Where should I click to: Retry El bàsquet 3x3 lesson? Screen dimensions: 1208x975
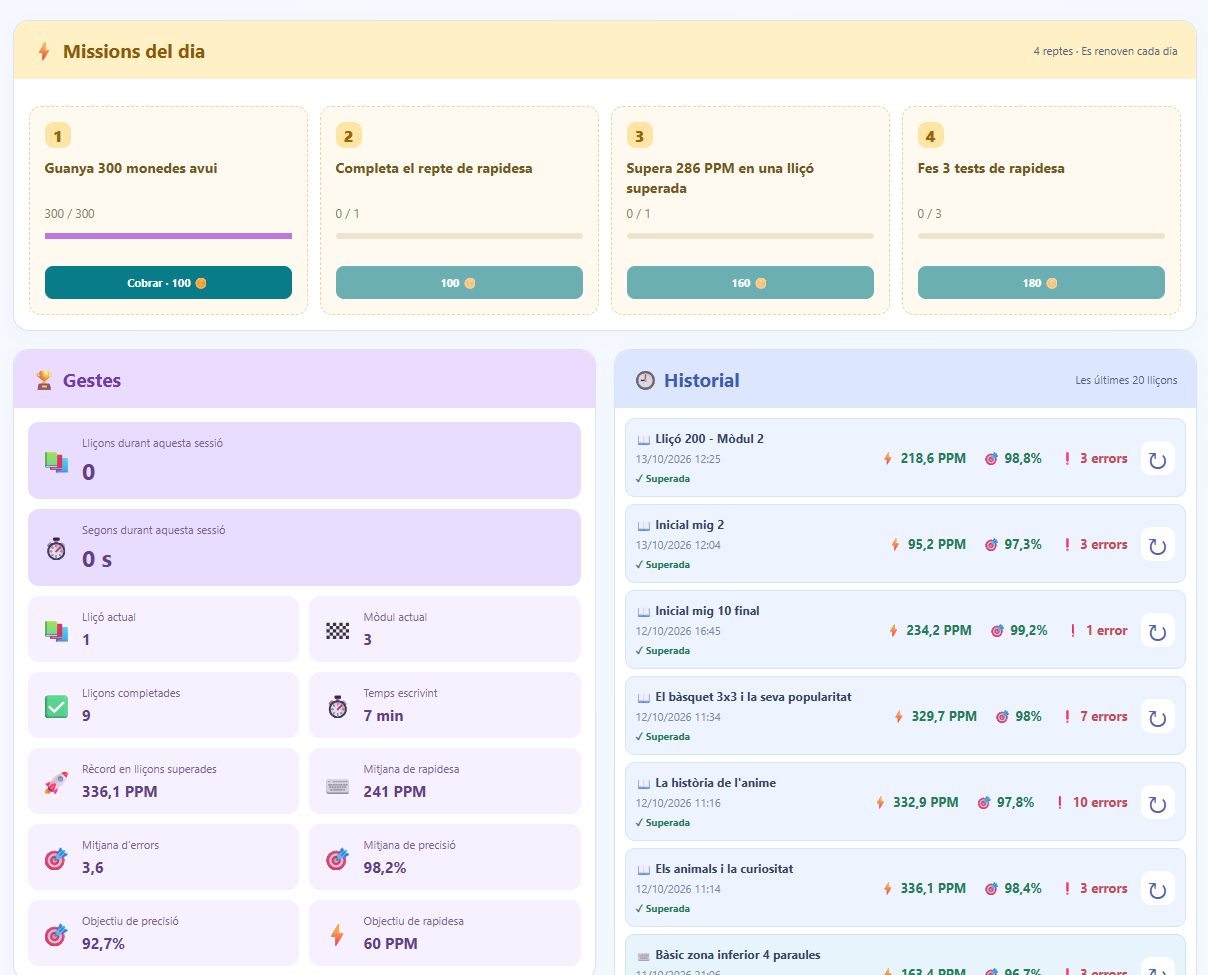(x=1158, y=717)
